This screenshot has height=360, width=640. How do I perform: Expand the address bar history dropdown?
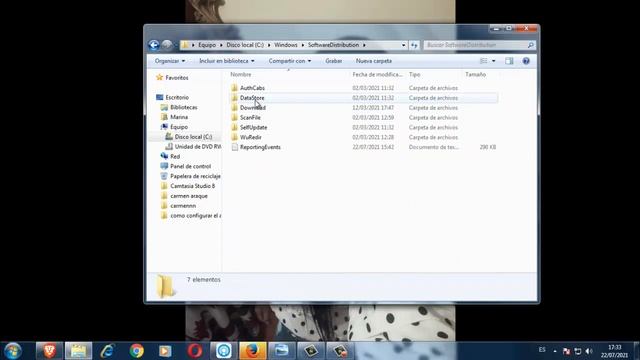[403, 45]
